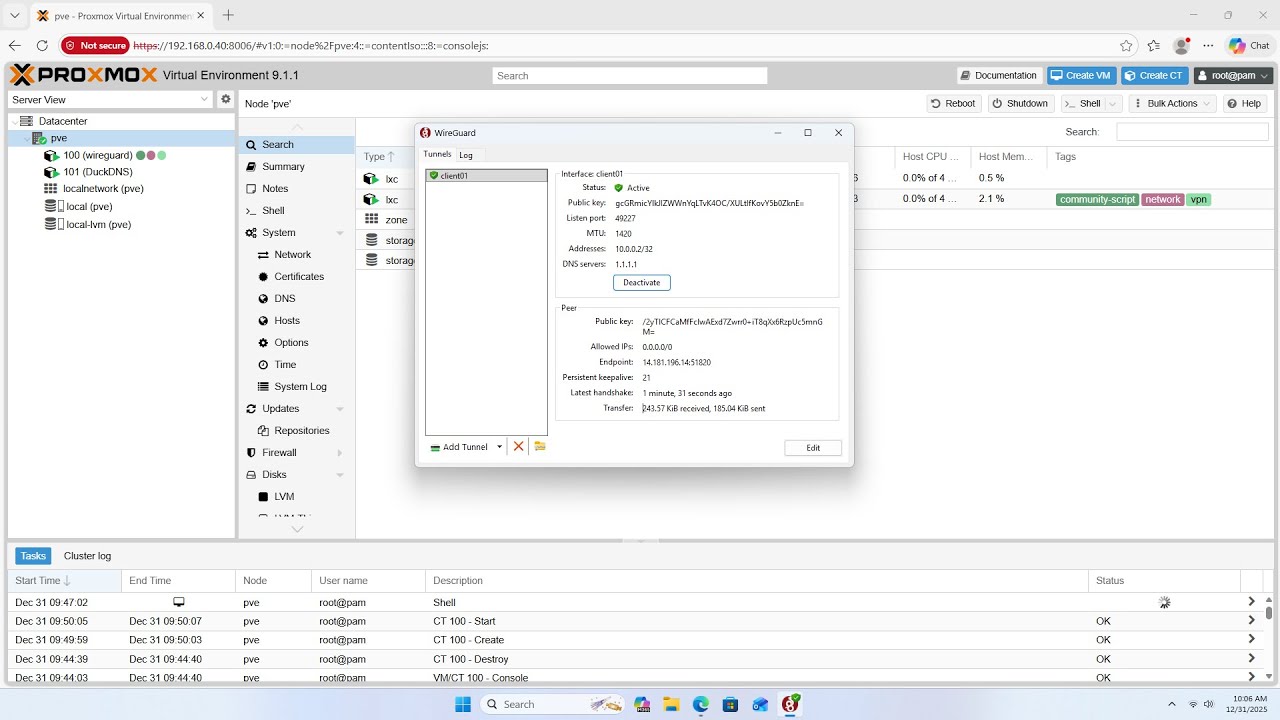Click the Help button
Viewport: 1280px width, 720px height.
click(1245, 104)
